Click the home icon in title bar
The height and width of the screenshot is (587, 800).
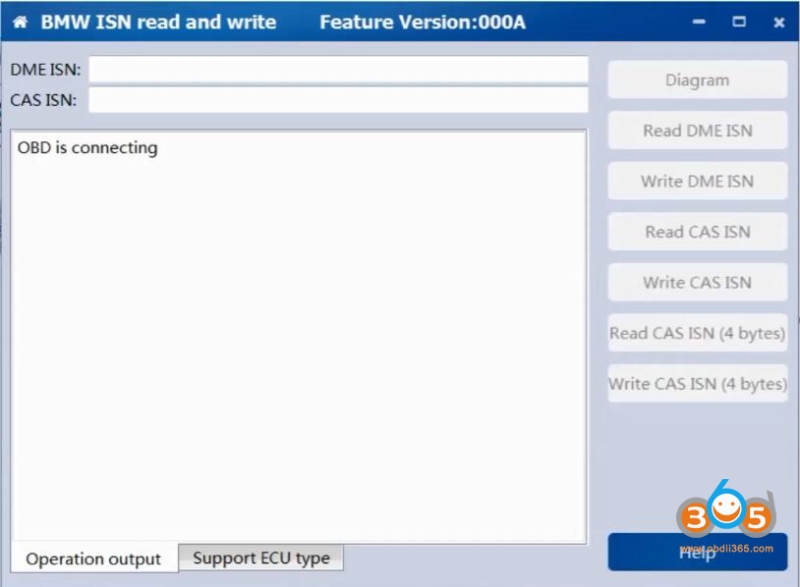coord(20,22)
